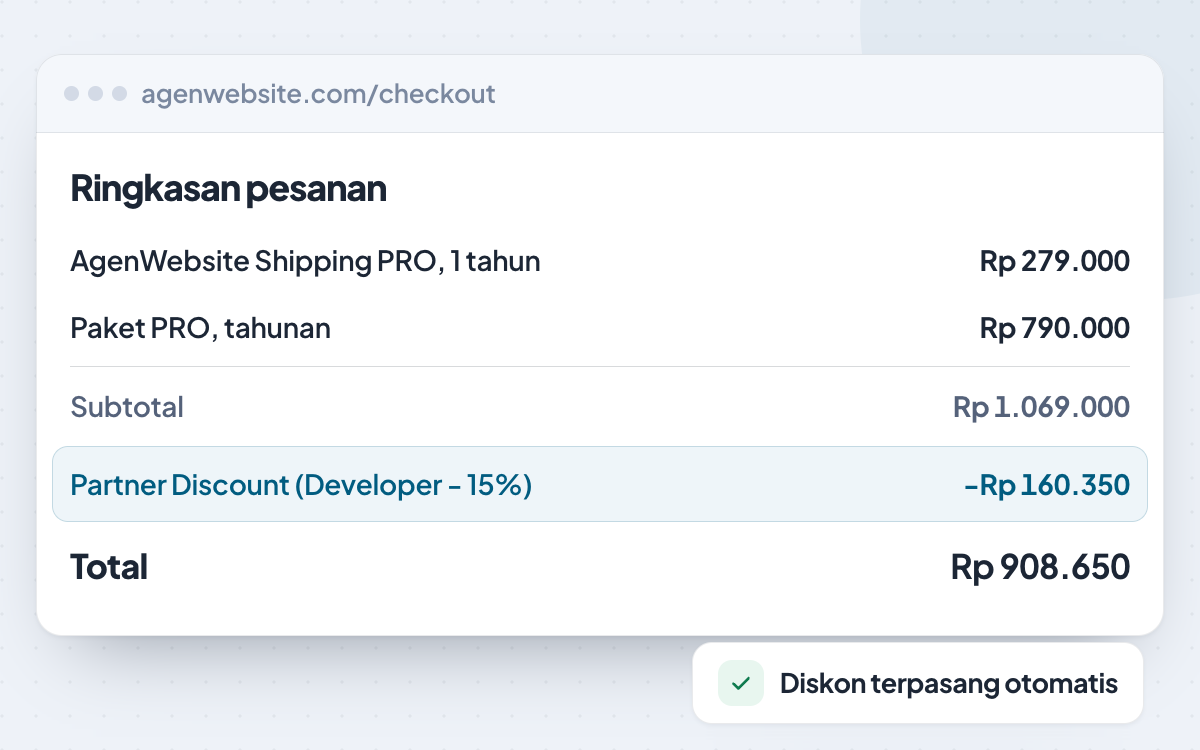
Task: Click the Total label
Action: 109,567
